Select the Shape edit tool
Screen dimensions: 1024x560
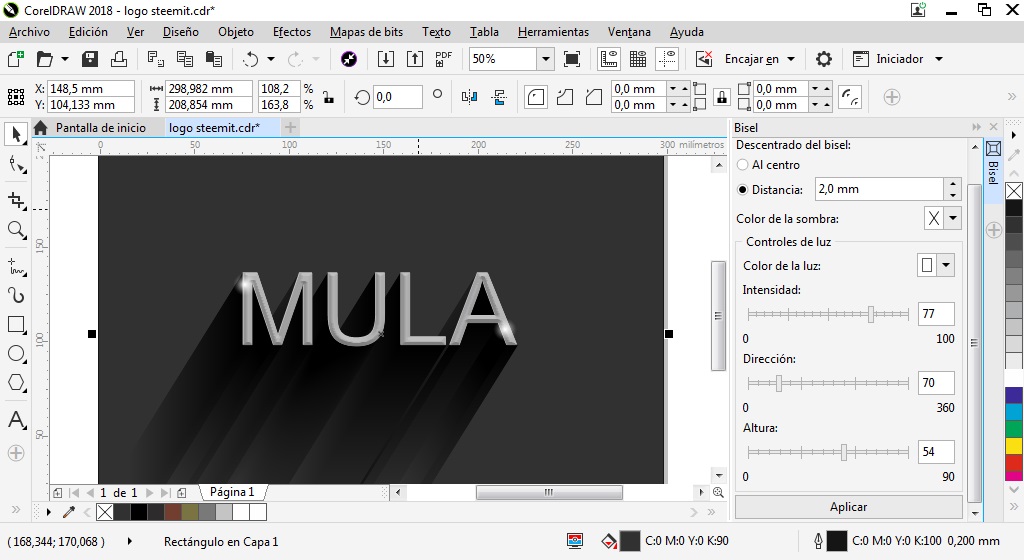click(16, 165)
